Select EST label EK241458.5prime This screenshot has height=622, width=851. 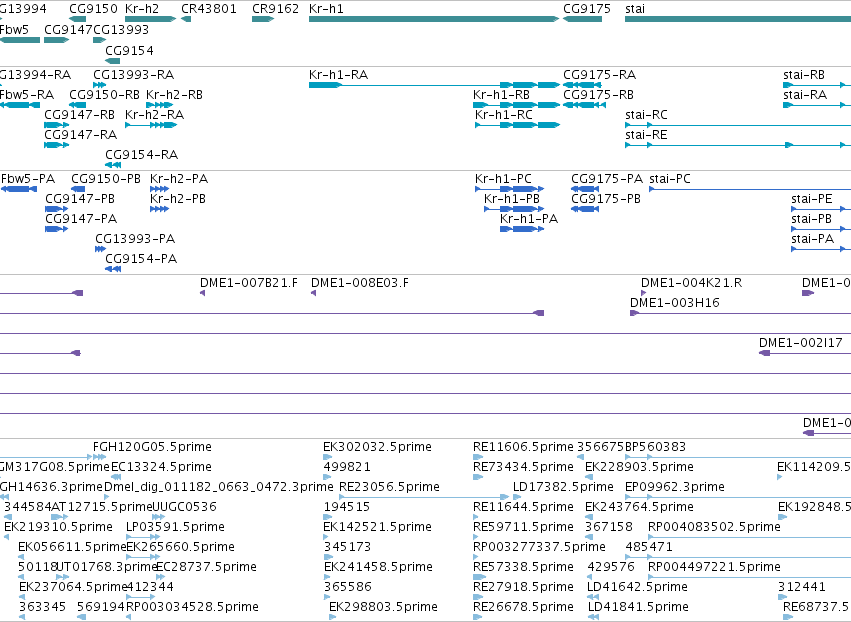click(378, 567)
